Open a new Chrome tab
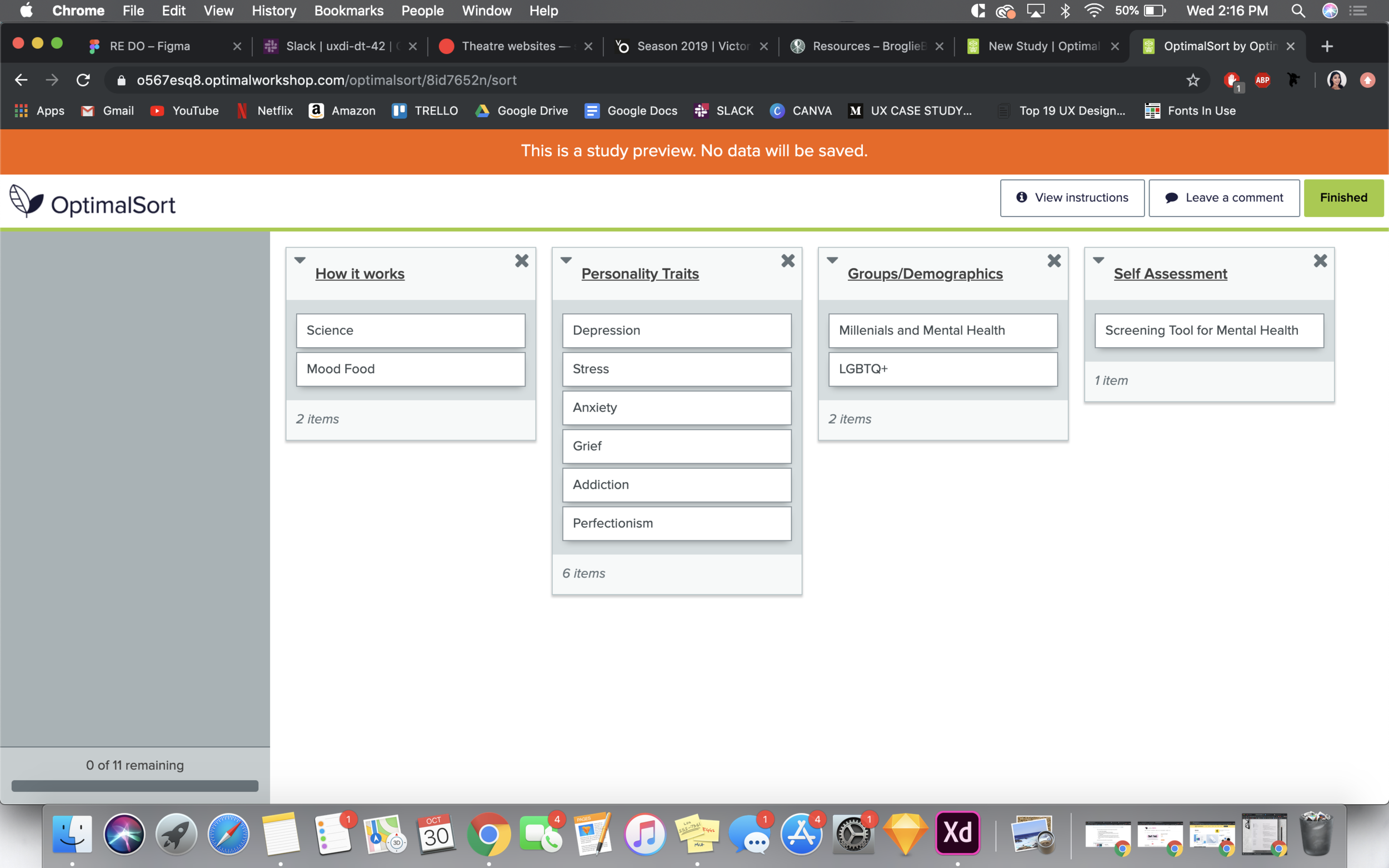Screen dimensions: 1389x868 [1327, 46]
